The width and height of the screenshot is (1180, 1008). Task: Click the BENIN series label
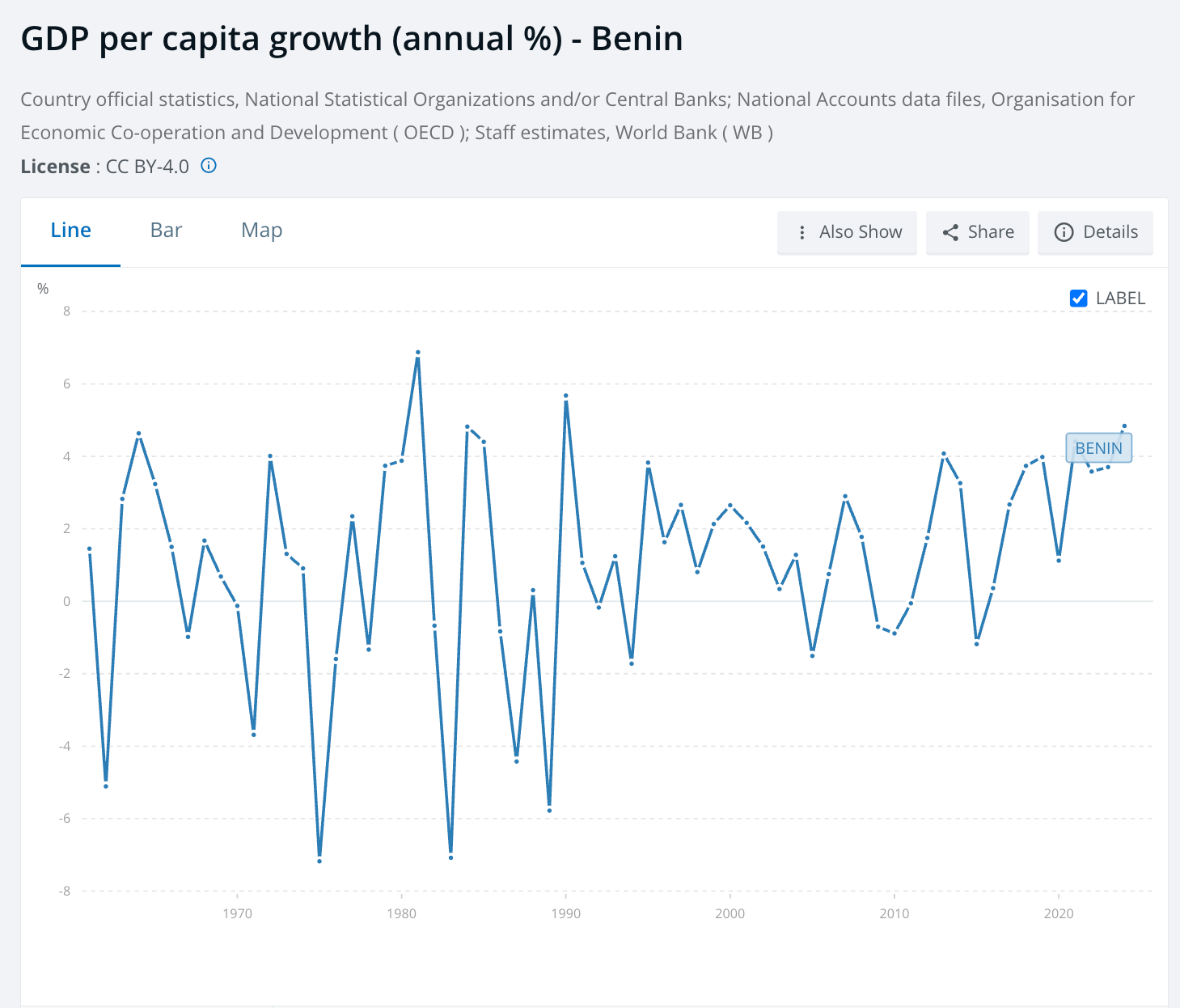[x=1098, y=448]
